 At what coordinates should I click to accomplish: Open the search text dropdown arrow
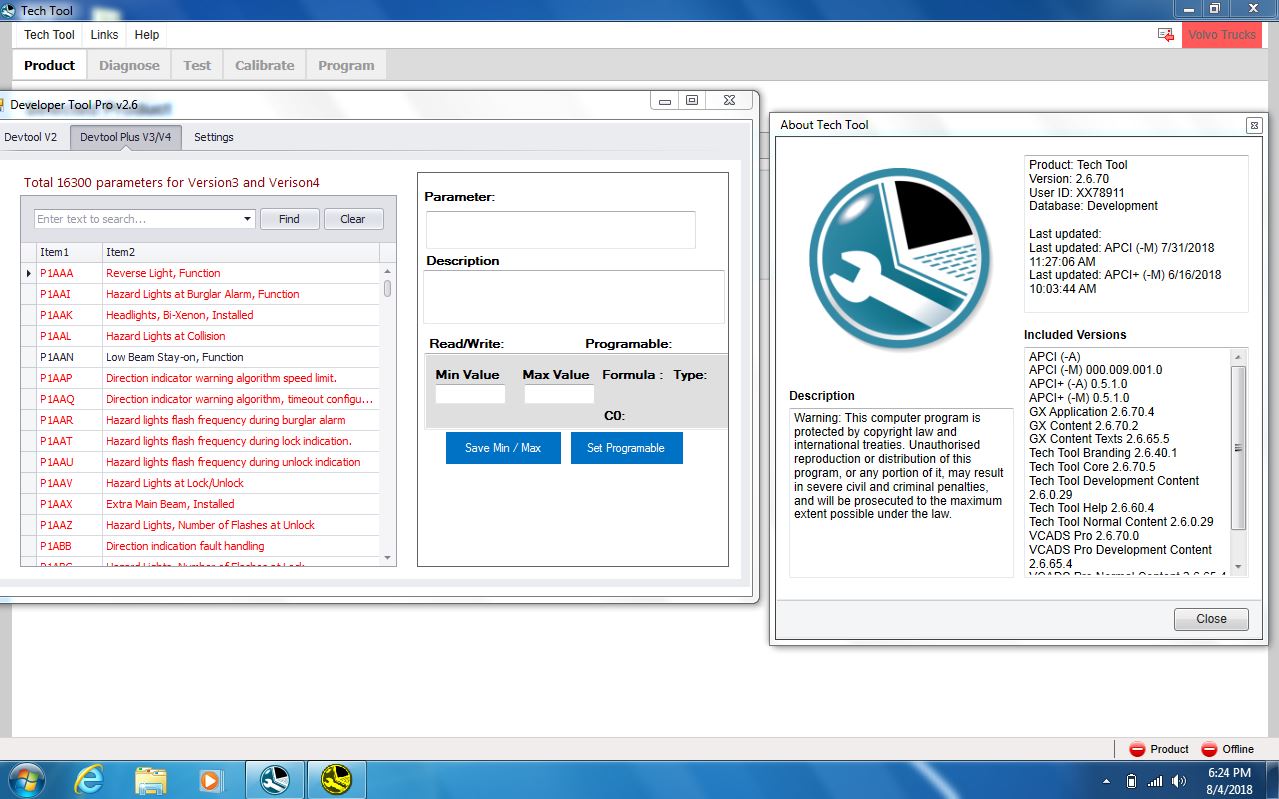point(247,219)
